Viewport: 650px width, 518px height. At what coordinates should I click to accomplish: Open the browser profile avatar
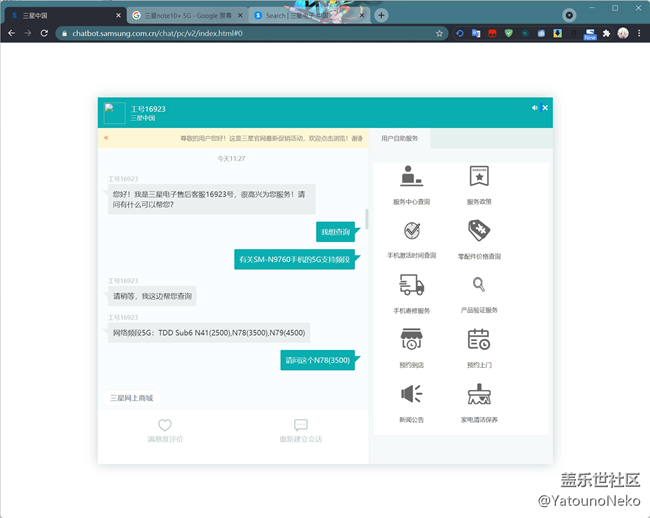tap(623, 33)
